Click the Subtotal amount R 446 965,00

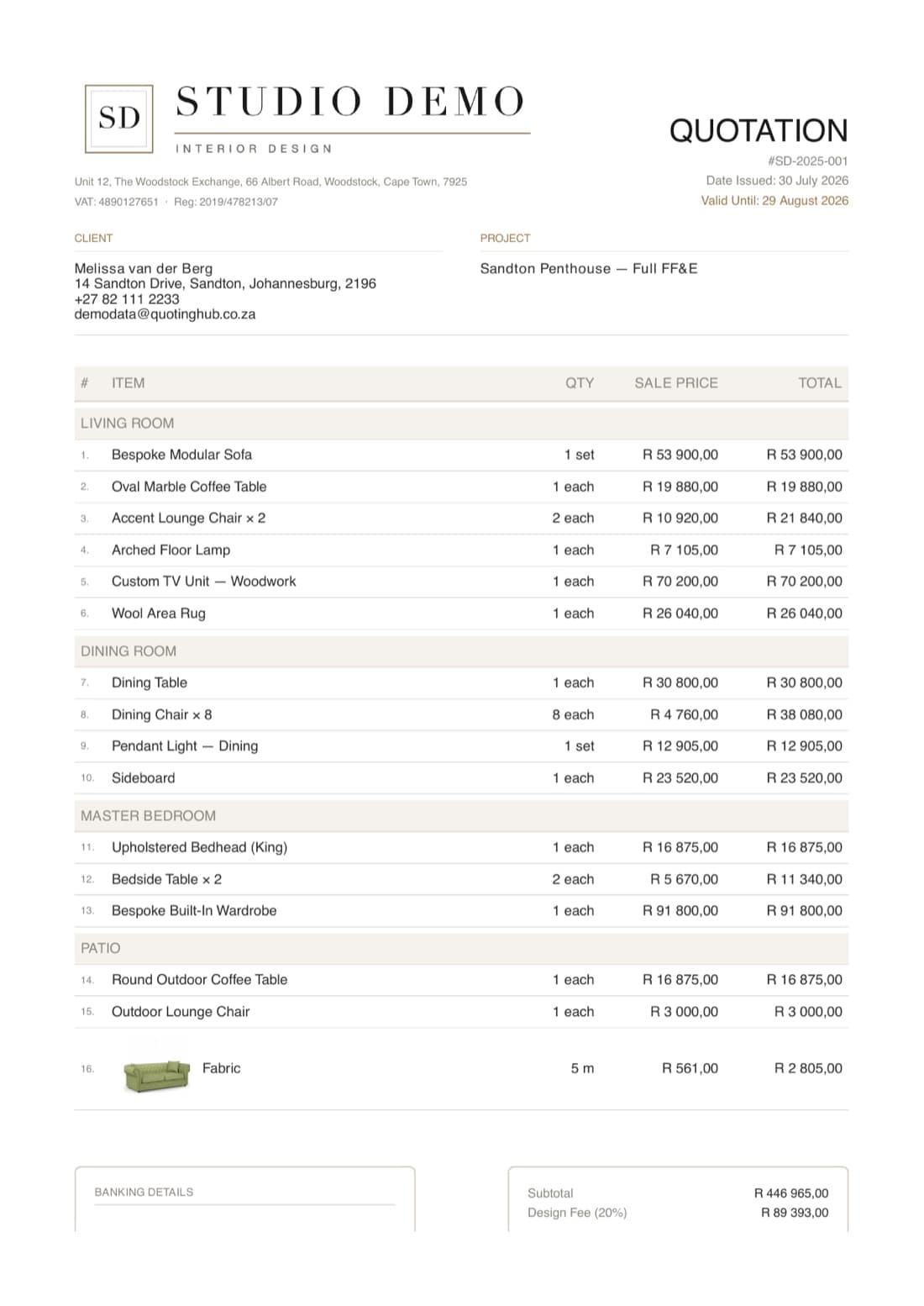click(x=791, y=1193)
